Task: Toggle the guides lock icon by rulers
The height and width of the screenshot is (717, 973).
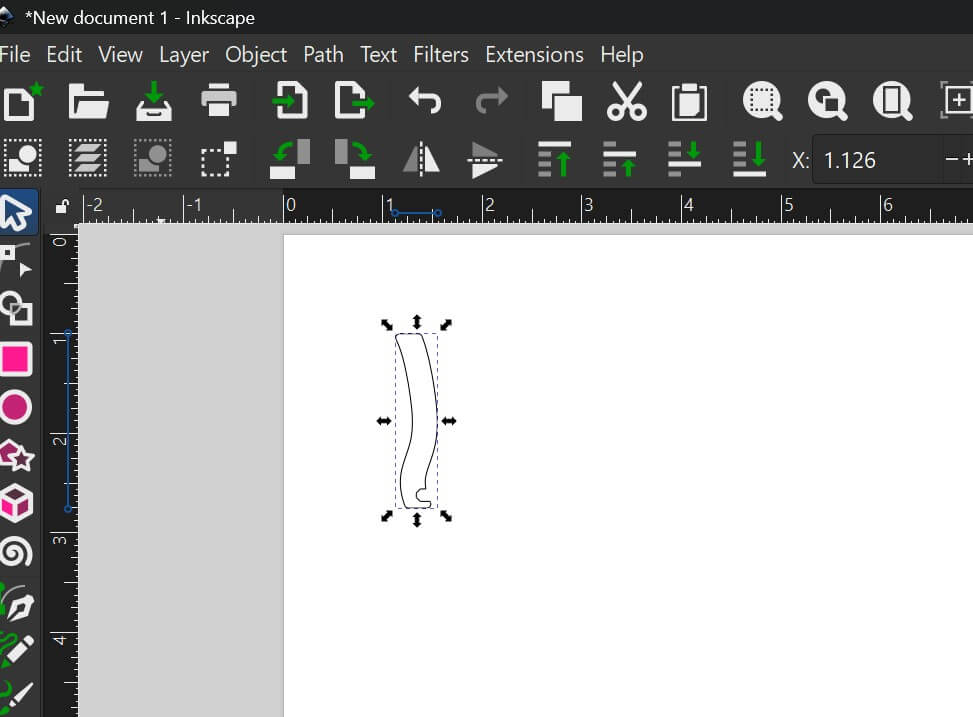Action: pos(61,206)
